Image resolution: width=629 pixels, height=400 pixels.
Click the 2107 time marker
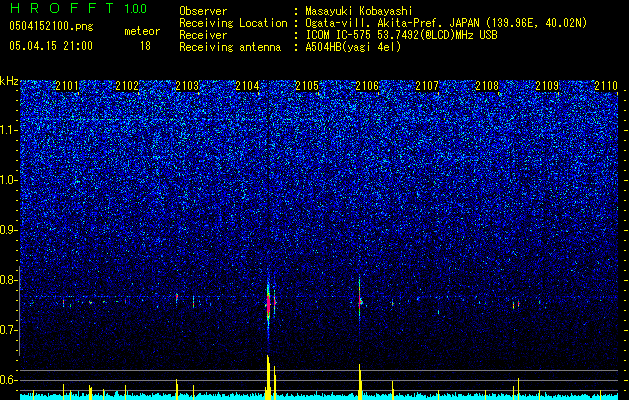pyautogui.click(x=427, y=86)
